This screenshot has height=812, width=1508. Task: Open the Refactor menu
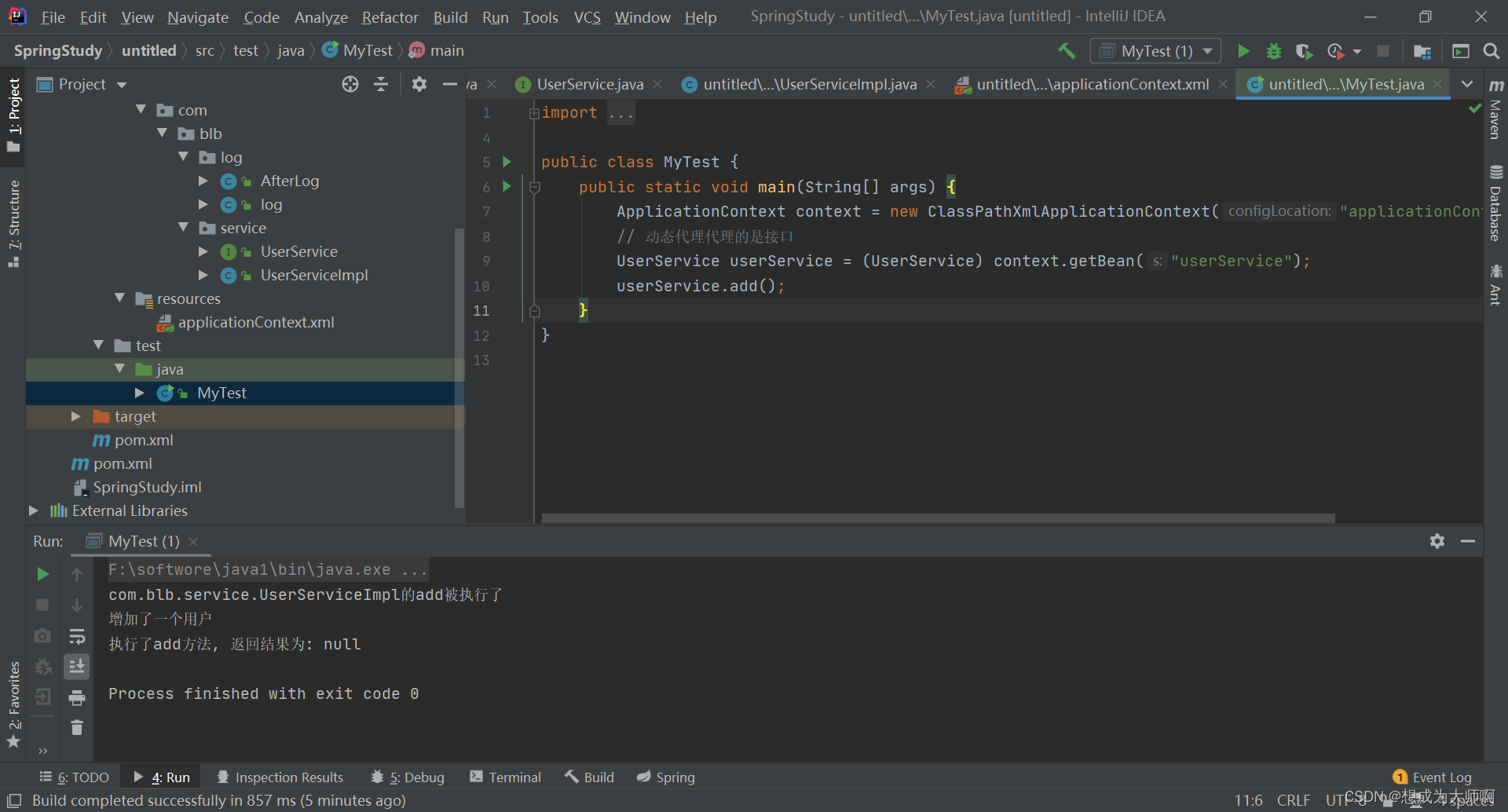(x=390, y=16)
